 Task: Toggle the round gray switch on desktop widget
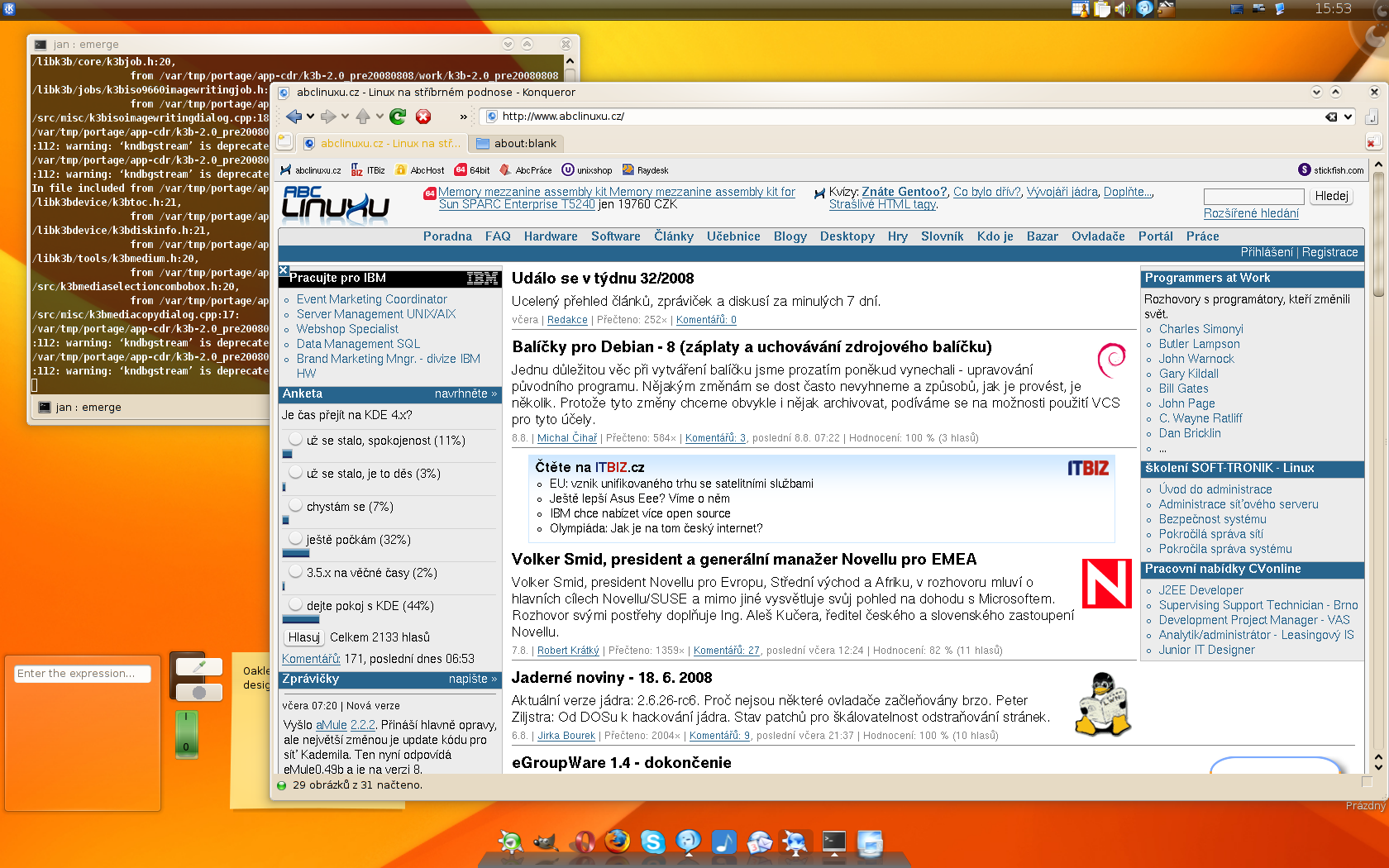[199, 692]
